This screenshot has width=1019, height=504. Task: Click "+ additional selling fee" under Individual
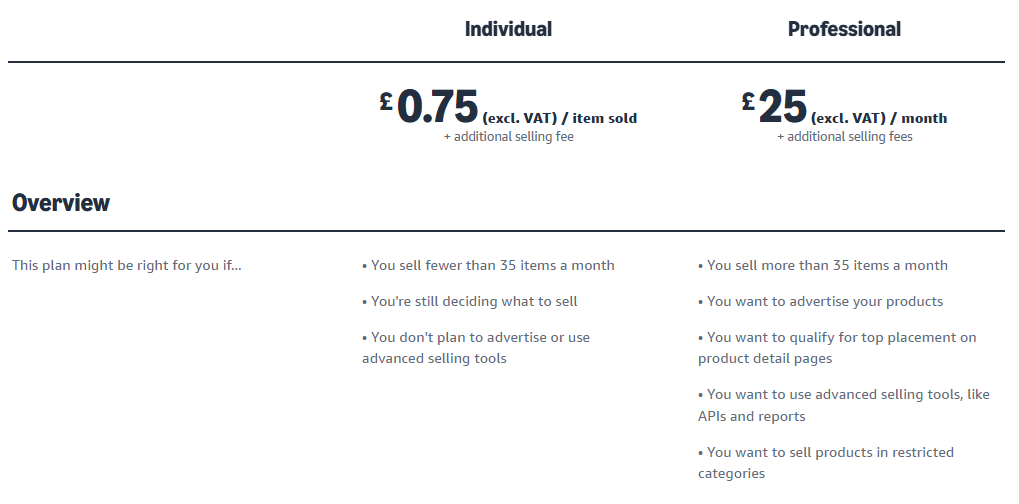tap(508, 137)
